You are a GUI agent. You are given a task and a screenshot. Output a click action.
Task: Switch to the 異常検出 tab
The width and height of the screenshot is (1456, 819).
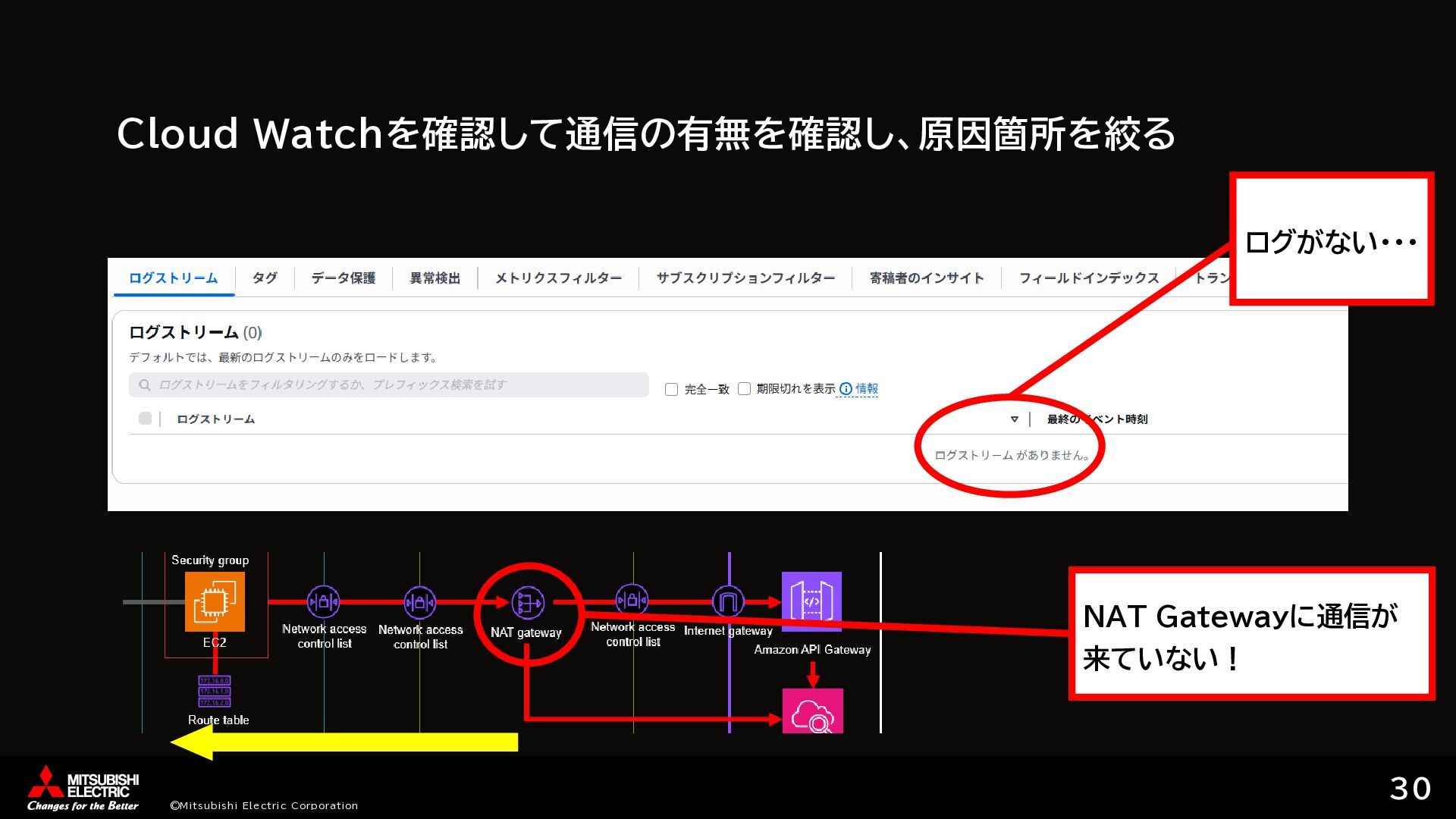[435, 278]
